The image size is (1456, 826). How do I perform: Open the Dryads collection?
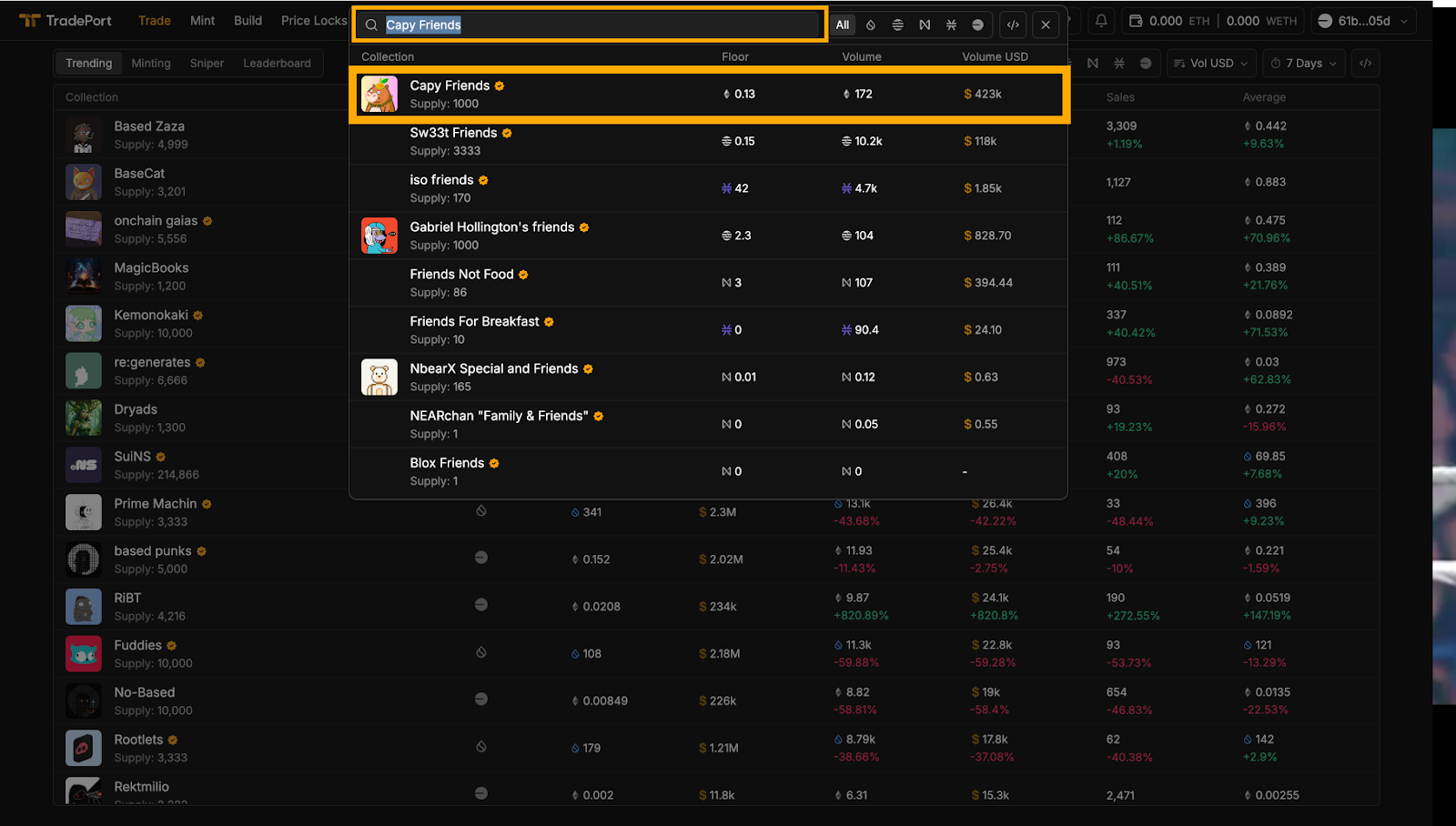136,409
